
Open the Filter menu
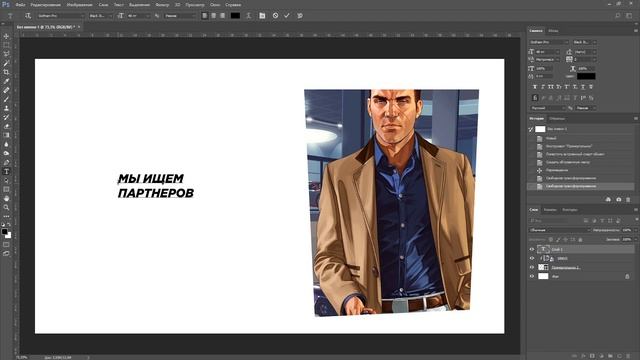coord(162,5)
